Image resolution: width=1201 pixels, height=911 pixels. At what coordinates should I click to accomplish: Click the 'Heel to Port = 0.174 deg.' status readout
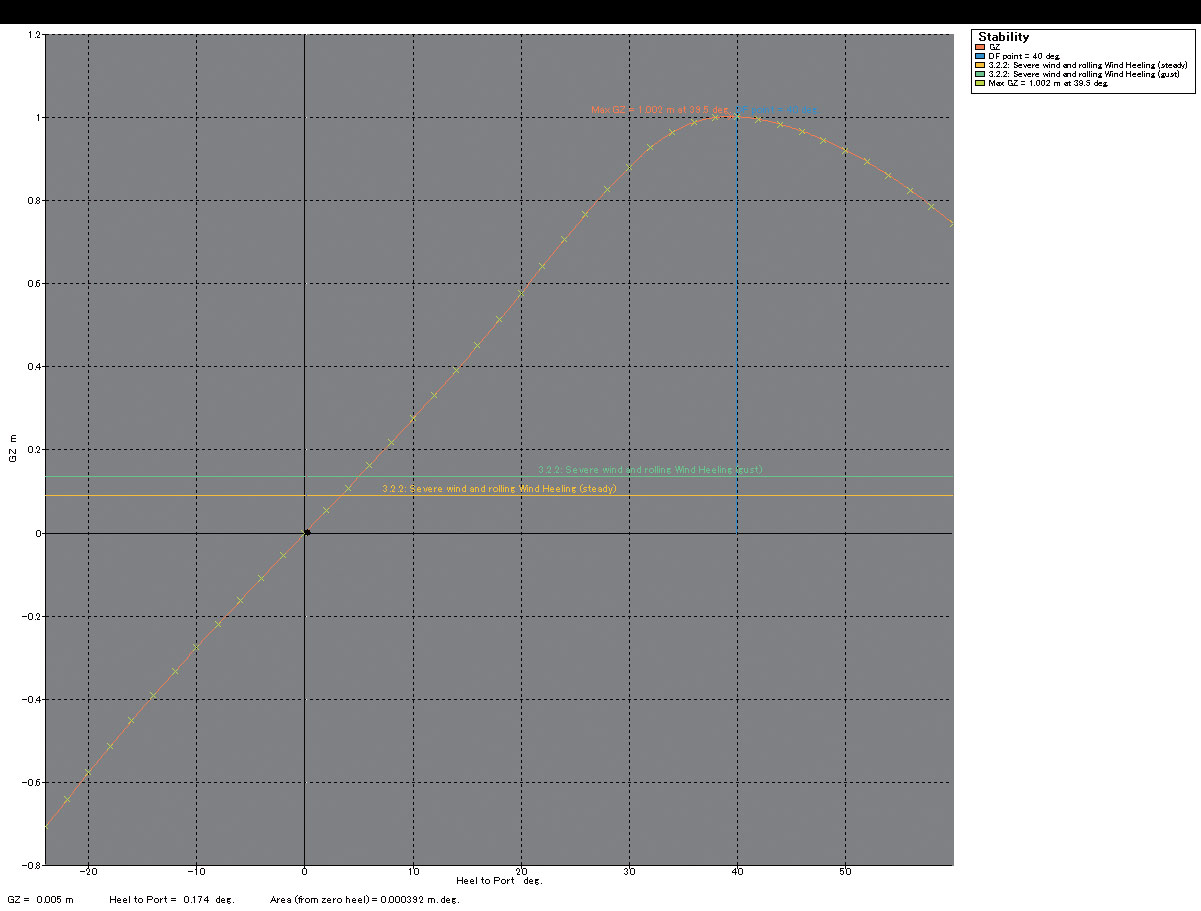pos(172,900)
